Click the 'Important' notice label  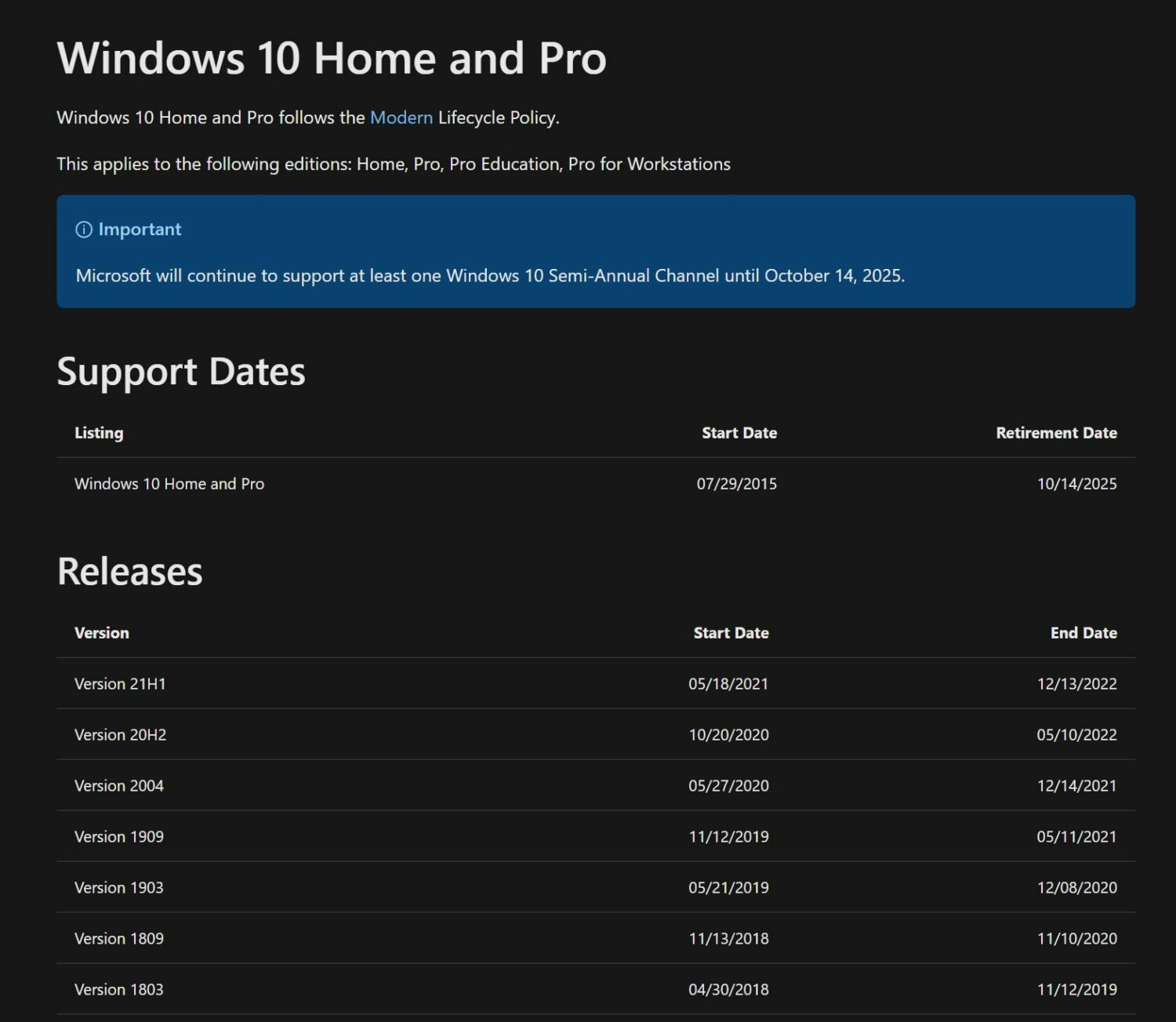point(140,229)
